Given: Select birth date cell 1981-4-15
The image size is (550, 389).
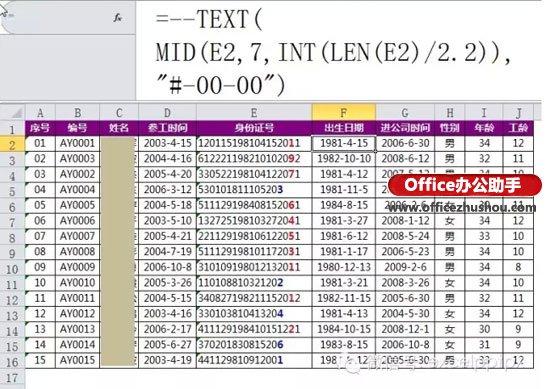Looking at the screenshot, I should pyautogui.click(x=344, y=143).
